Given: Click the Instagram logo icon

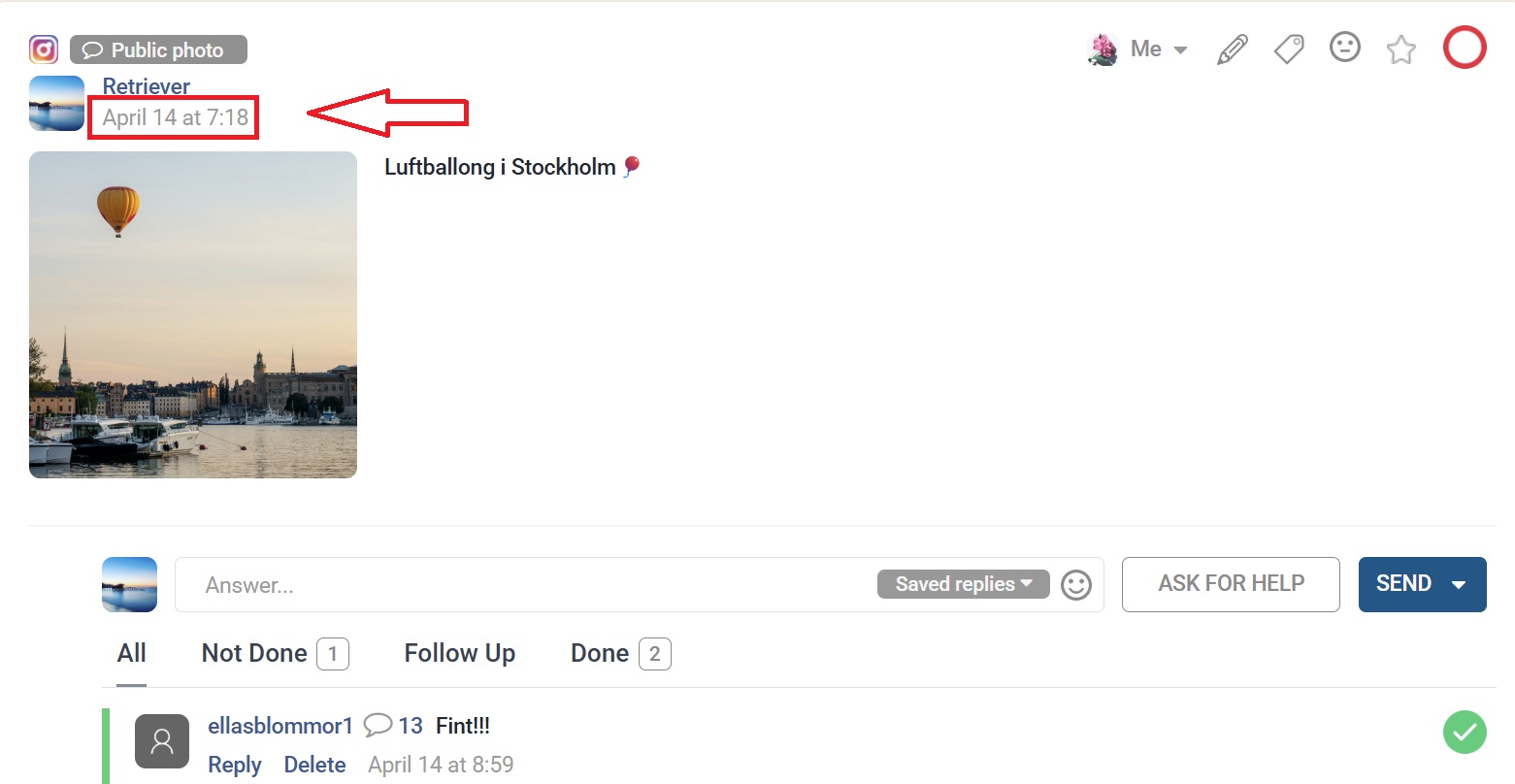Looking at the screenshot, I should click(x=44, y=49).
